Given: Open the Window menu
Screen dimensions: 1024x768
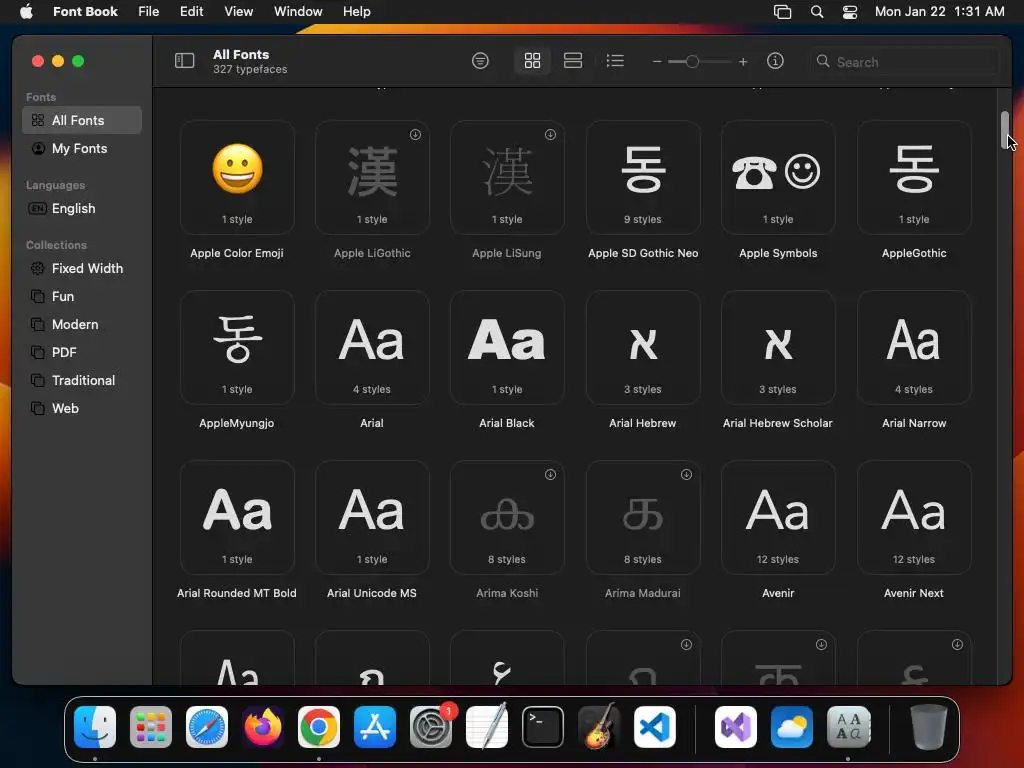Looking at the screenshot, I should coord(298,11).
